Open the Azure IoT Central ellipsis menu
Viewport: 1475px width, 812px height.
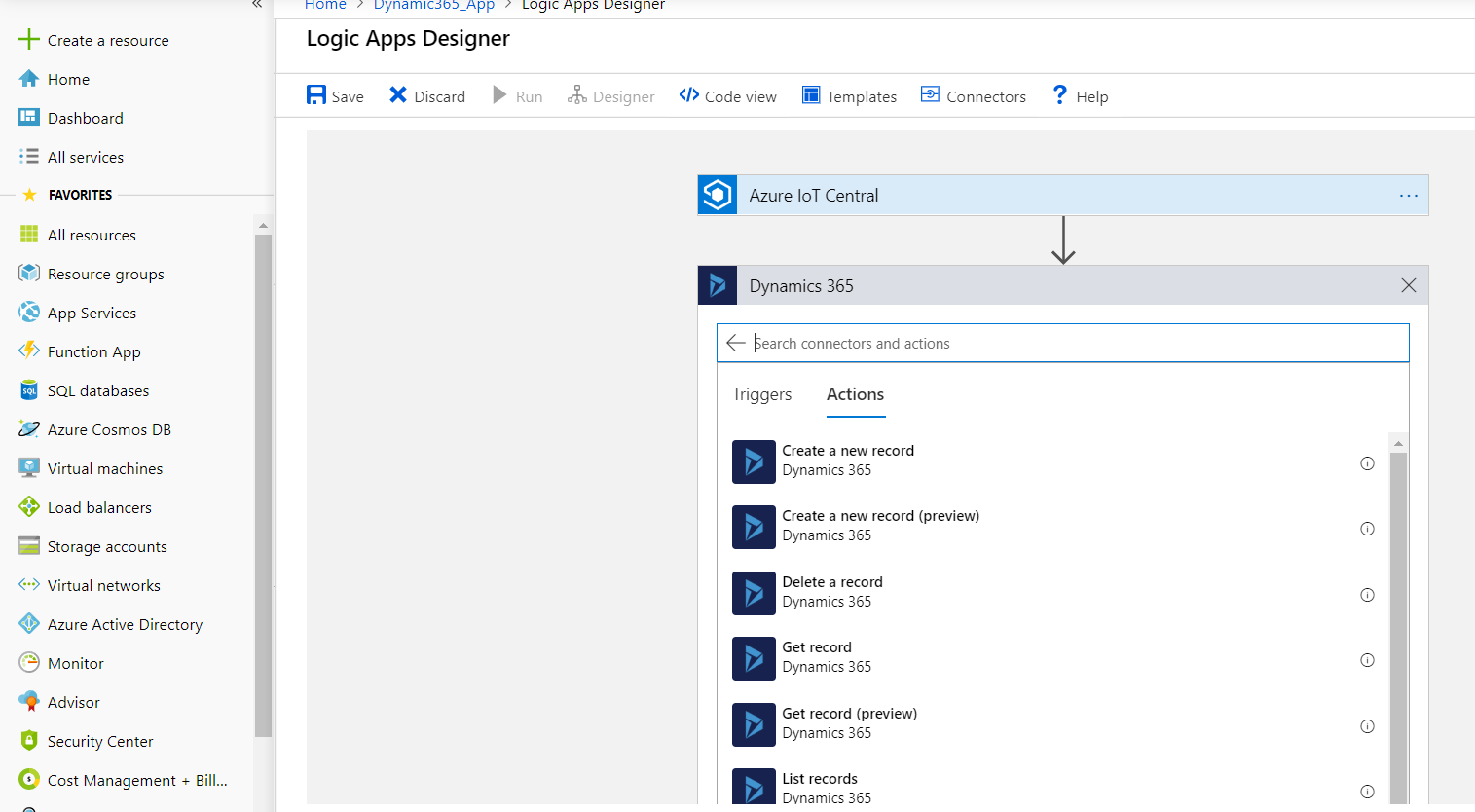(1408, 196)
